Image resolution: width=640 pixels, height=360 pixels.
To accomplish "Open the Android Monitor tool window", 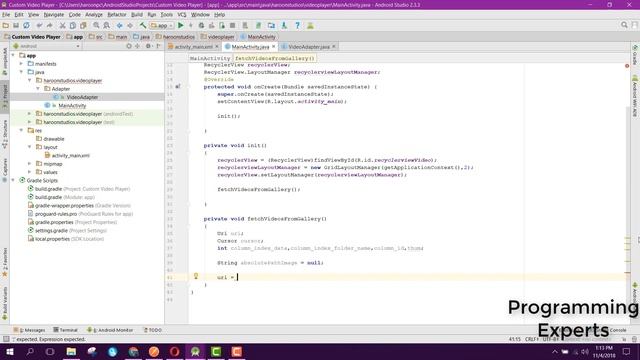I will tap(110, 330).
